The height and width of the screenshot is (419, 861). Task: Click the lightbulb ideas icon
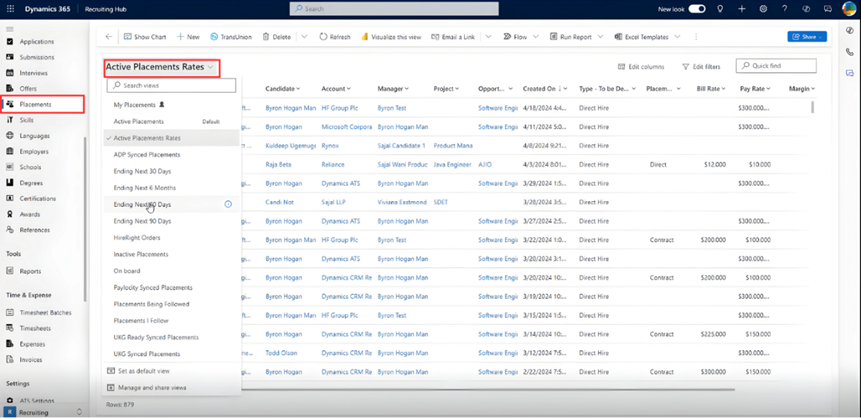720,9
